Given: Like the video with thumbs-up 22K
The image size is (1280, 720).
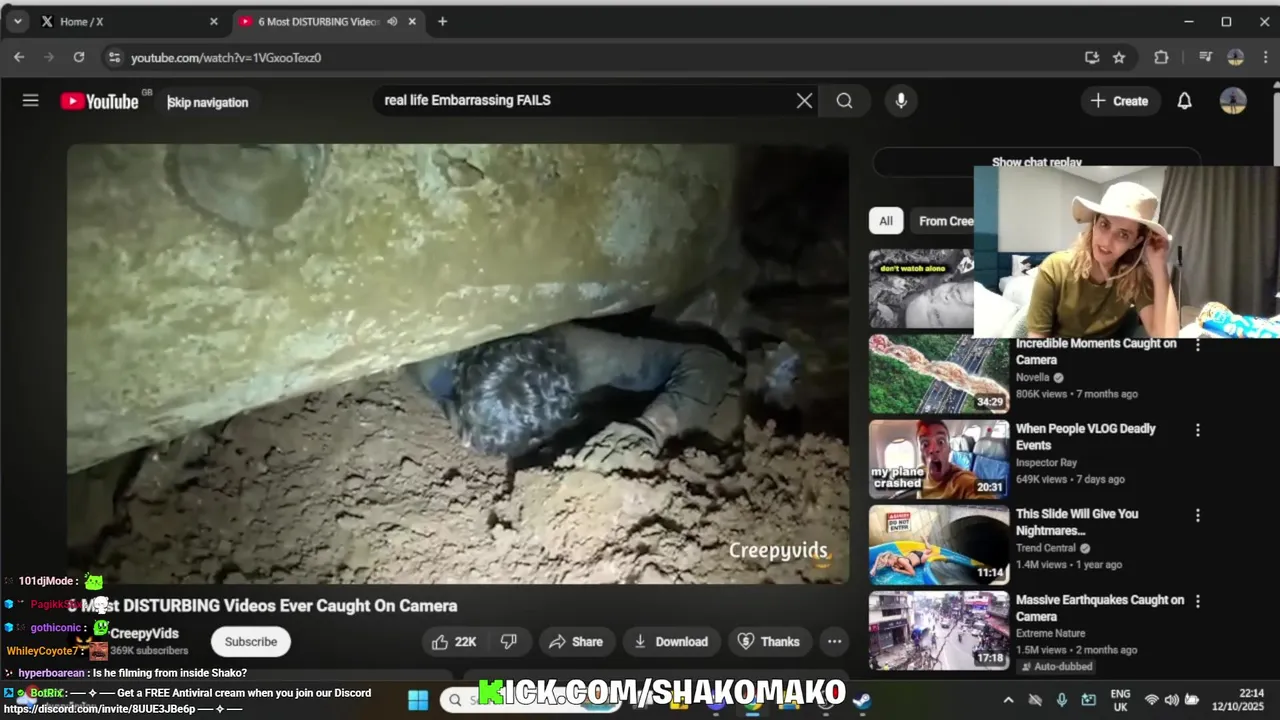Looking at the screenshot, I should [x=454, y=642].
